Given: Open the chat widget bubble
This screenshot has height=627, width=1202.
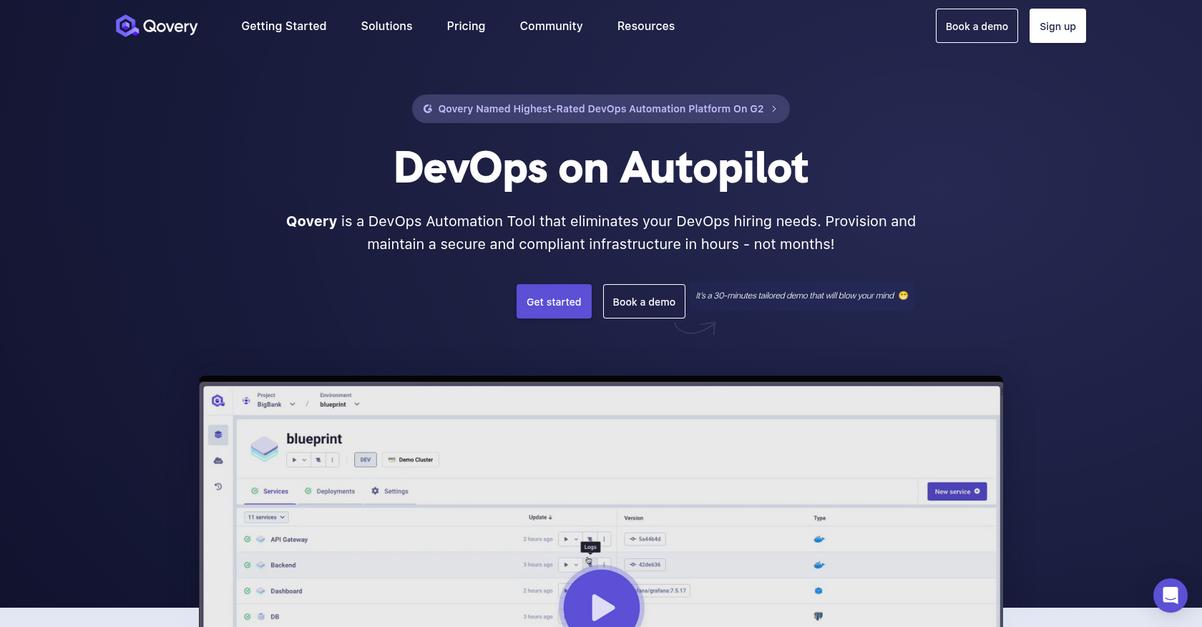Looking at the screenshot, I should click(1170, 595).
